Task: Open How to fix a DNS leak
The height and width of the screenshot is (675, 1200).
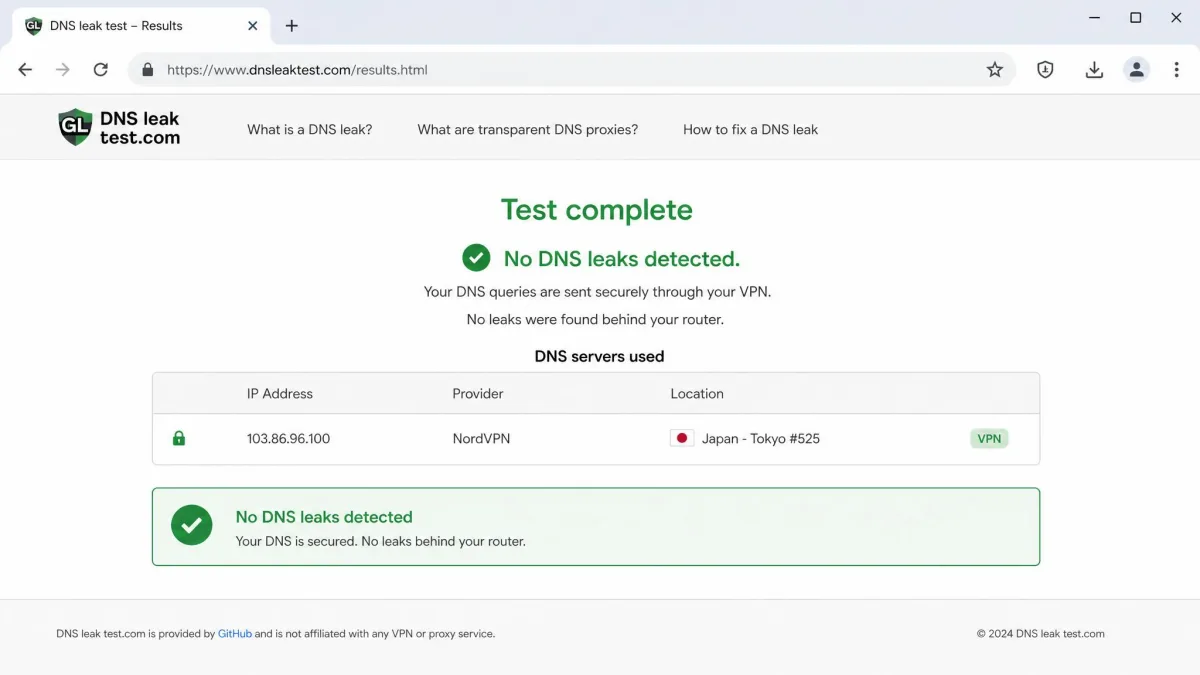Action: coord(750,129)
